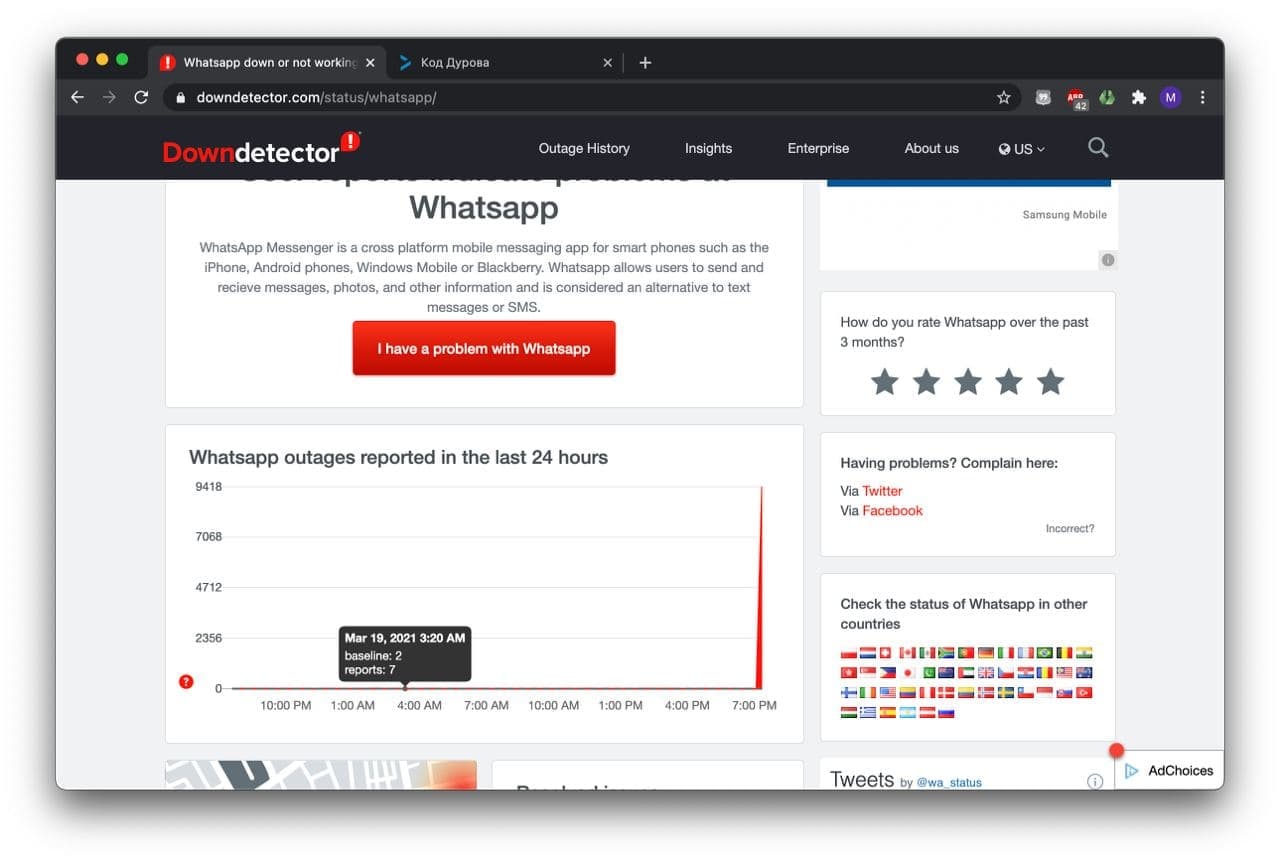1280x863 pixels.
Task: Rate Whatsapp with the third star
Action: click(x=968, y=381)
